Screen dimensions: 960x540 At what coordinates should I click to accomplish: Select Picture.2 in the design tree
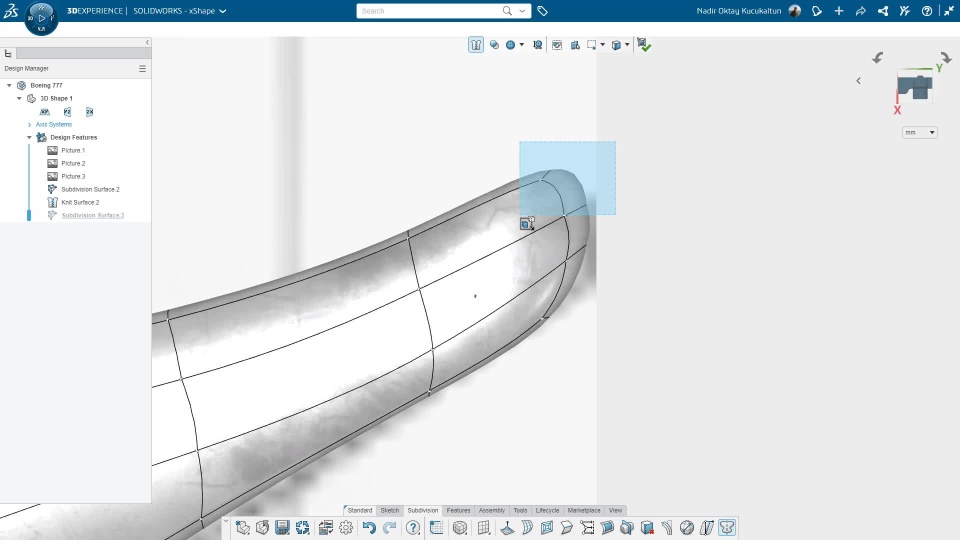tap(73, 163)
